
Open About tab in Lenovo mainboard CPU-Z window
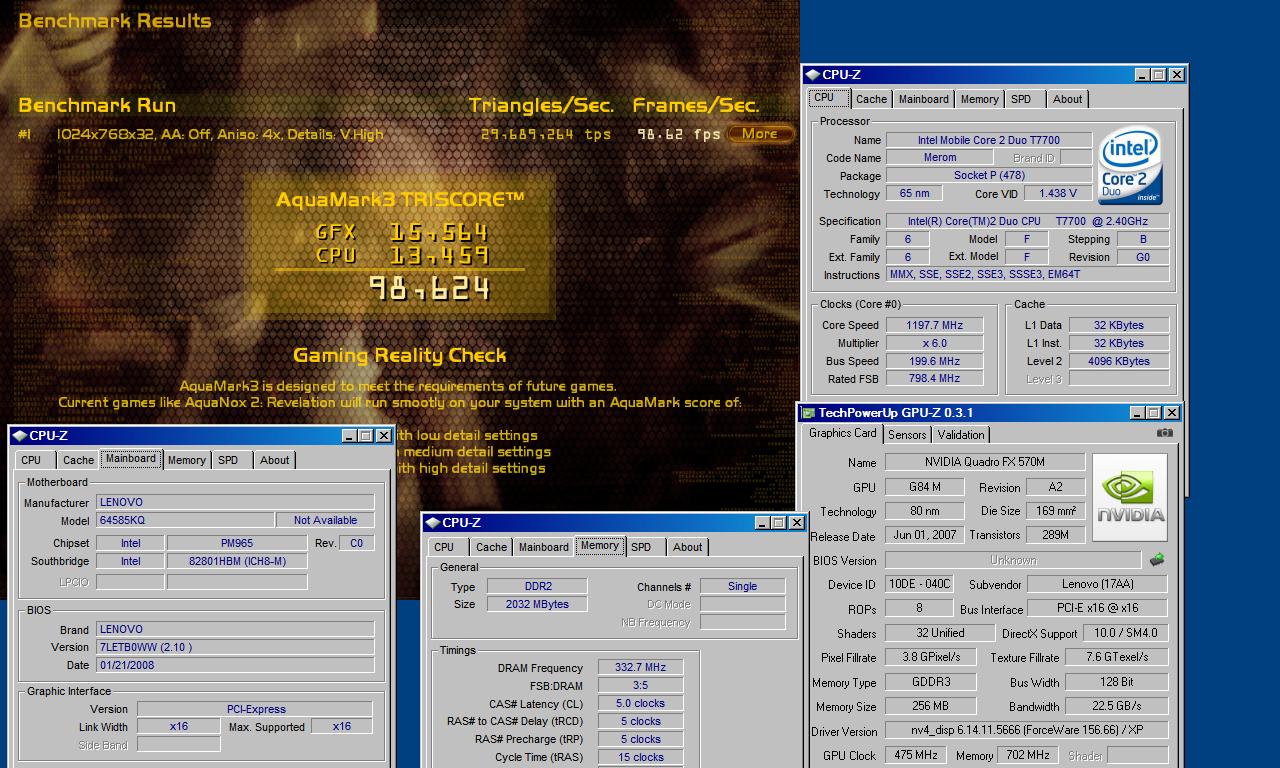click(x=274, y=460)
